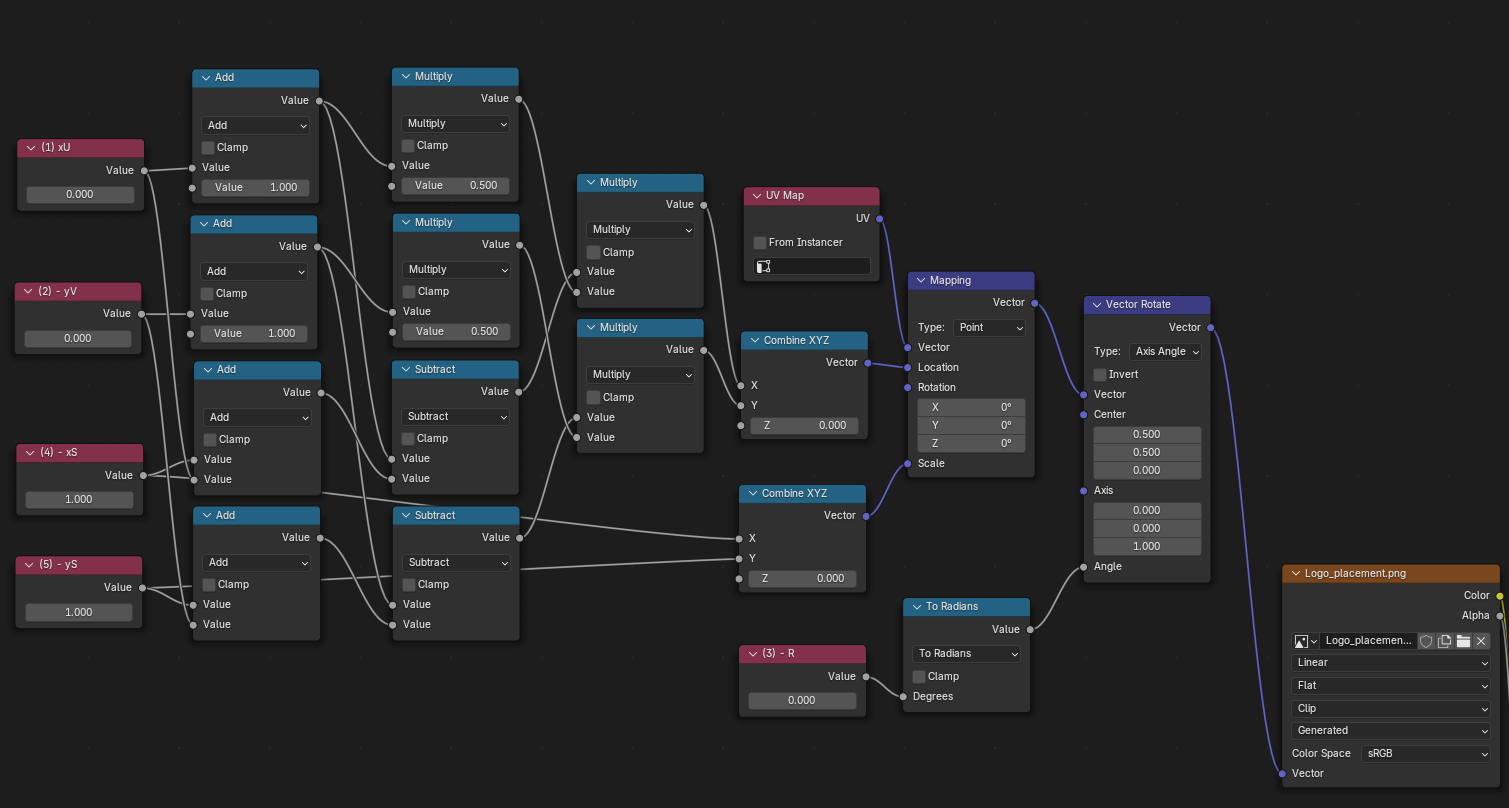Open image file with the folder icon
The image size is (1509, 808).
[x=1463, y=641]
